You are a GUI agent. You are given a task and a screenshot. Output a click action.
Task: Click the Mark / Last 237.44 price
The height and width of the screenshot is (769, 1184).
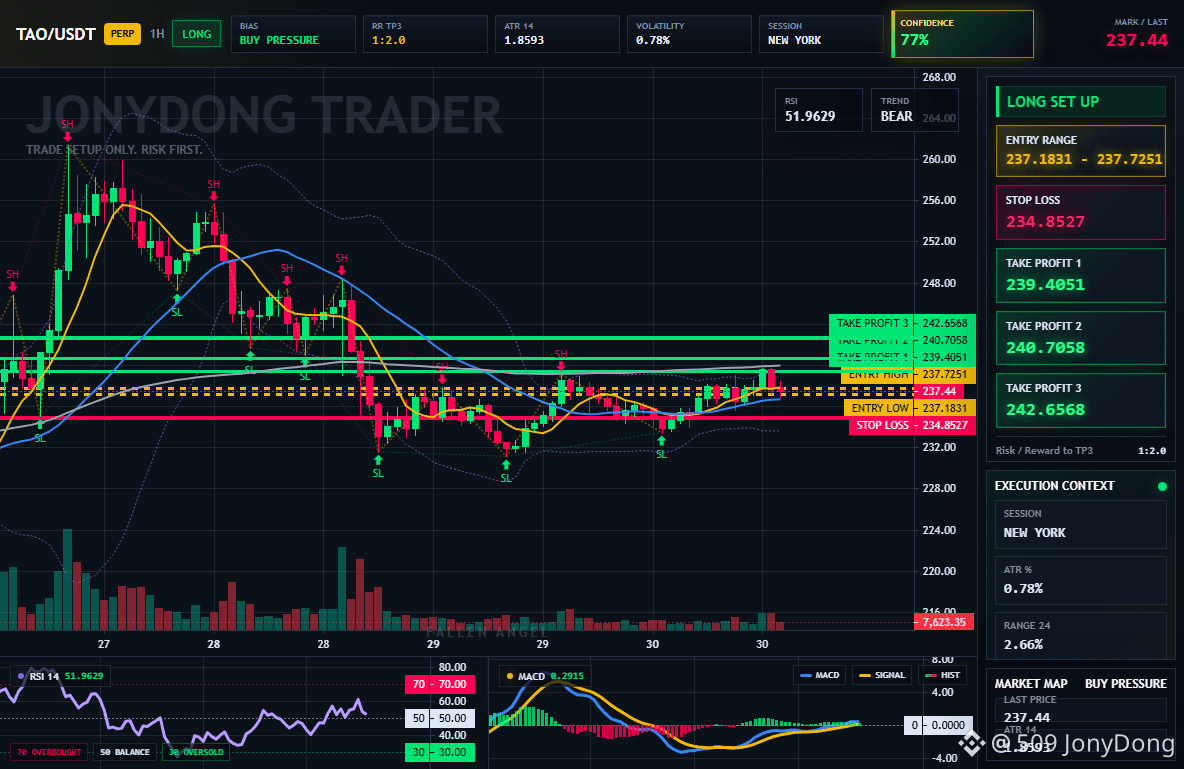pos(1136,40)
